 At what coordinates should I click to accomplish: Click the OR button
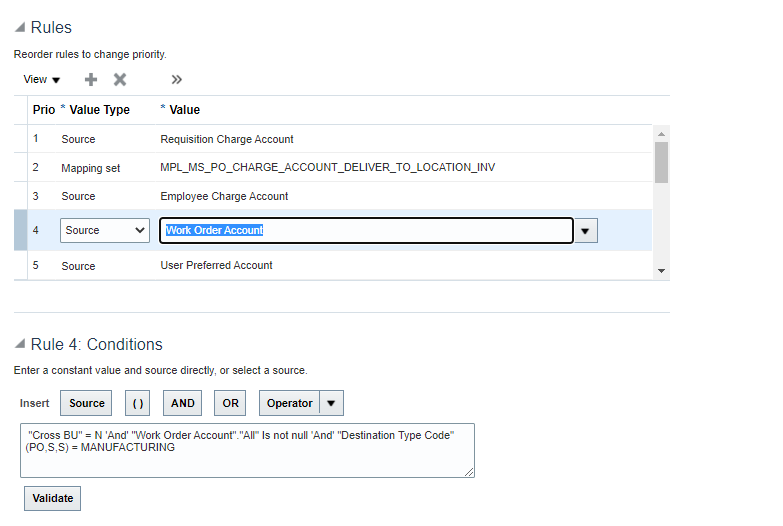pyautogui.click(x=230, y=403)
